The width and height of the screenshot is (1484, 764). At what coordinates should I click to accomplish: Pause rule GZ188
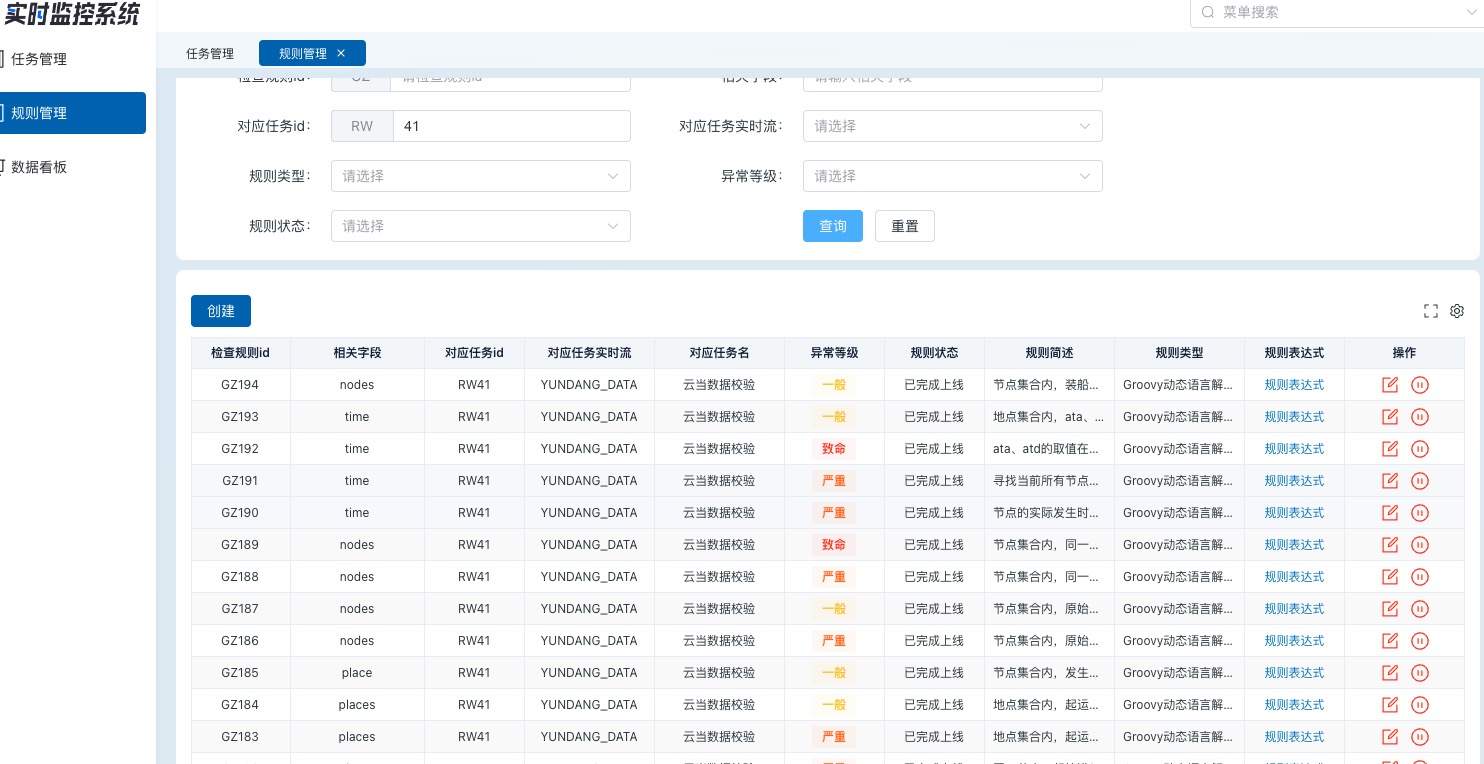(x=1419, y=577)
